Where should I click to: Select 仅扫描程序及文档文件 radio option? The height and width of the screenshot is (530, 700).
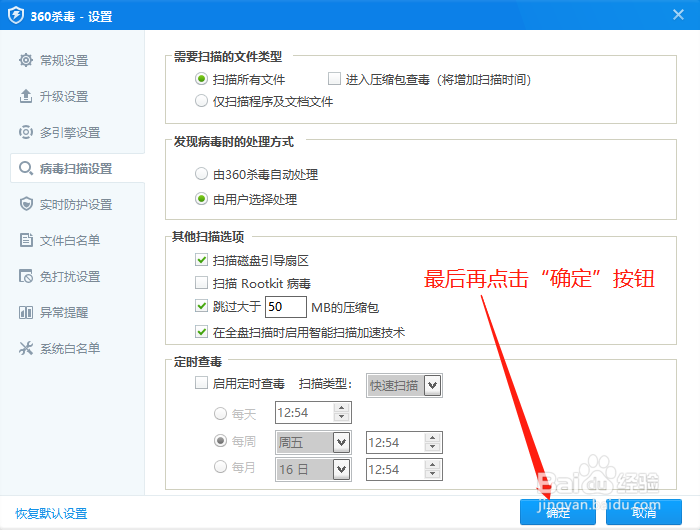coord(201,101)
